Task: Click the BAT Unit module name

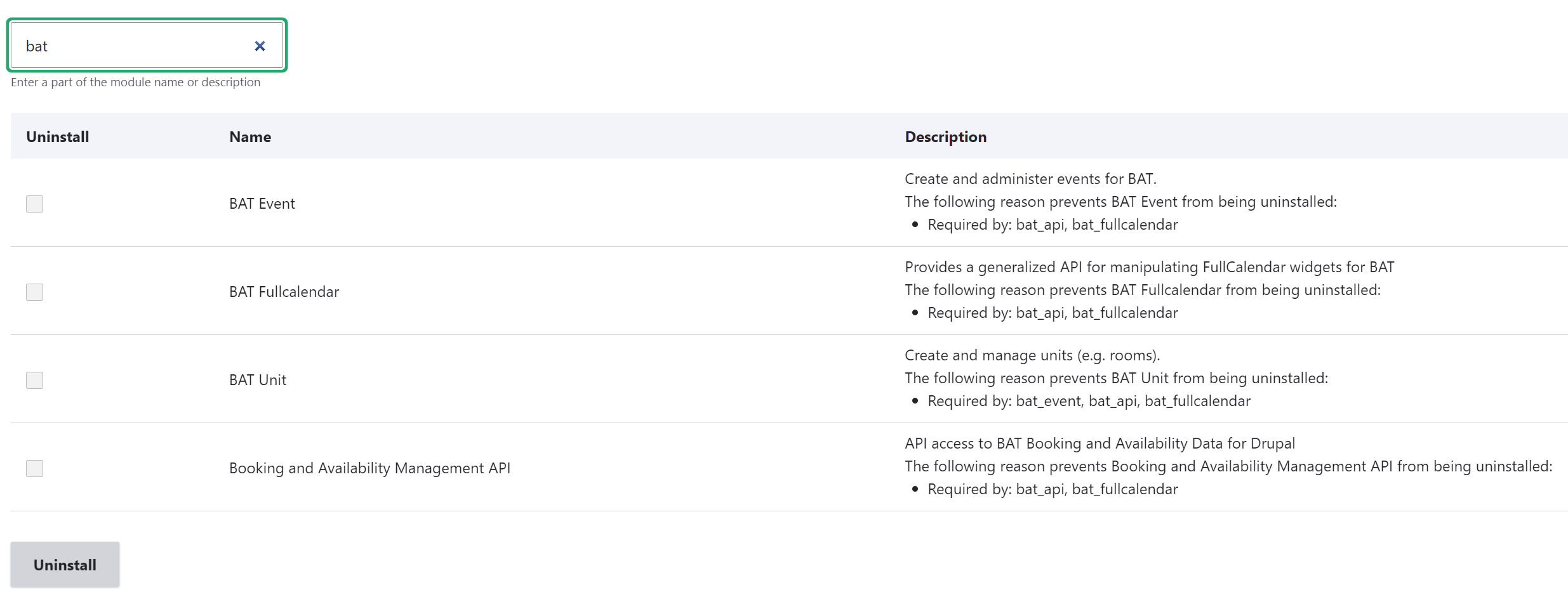Action: (x=257, y=380)
